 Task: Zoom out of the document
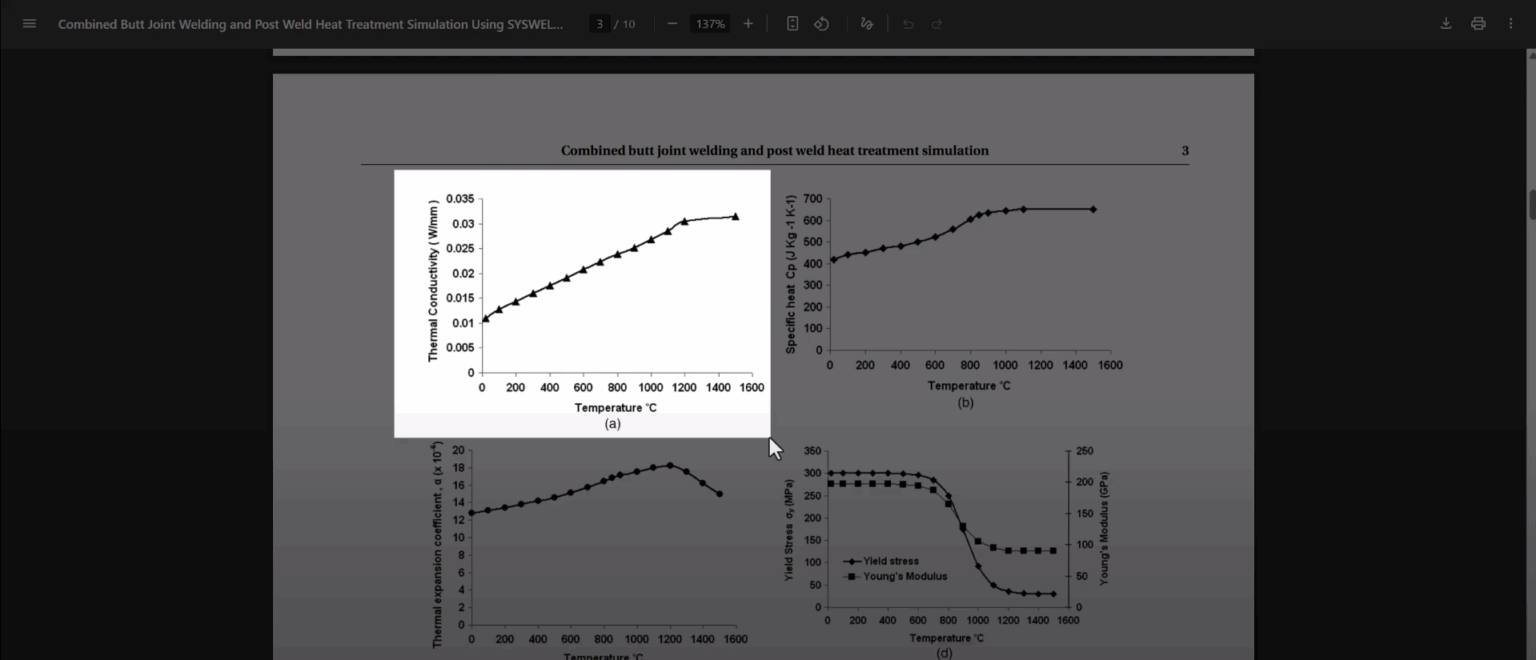tap(673, 23)
